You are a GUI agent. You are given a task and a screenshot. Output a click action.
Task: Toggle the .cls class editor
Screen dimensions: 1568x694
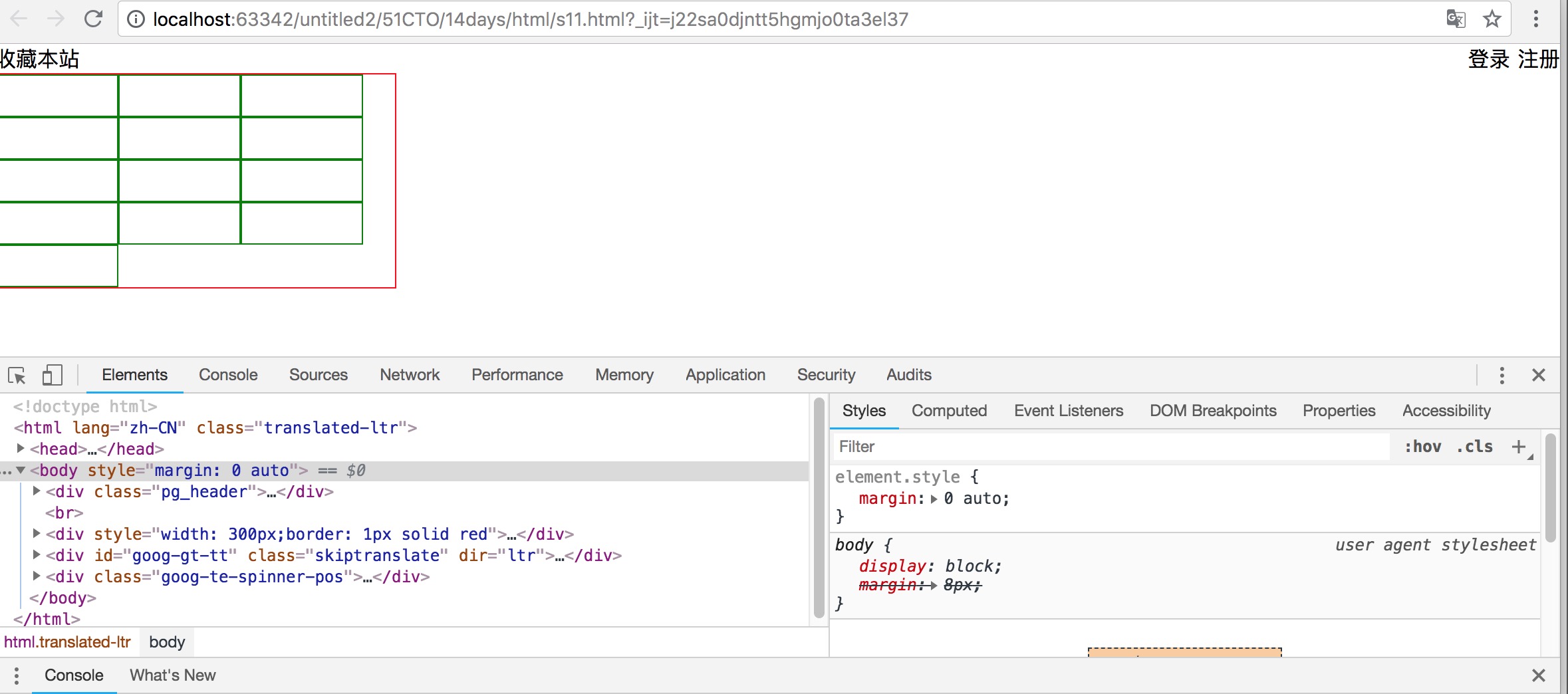point(1474,447)
